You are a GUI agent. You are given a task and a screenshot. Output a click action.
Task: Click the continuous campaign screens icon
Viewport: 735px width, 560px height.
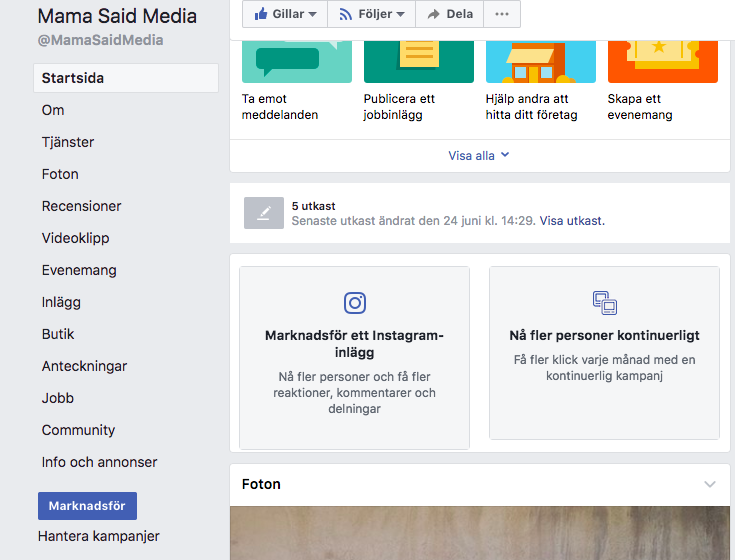pos(605,303)
